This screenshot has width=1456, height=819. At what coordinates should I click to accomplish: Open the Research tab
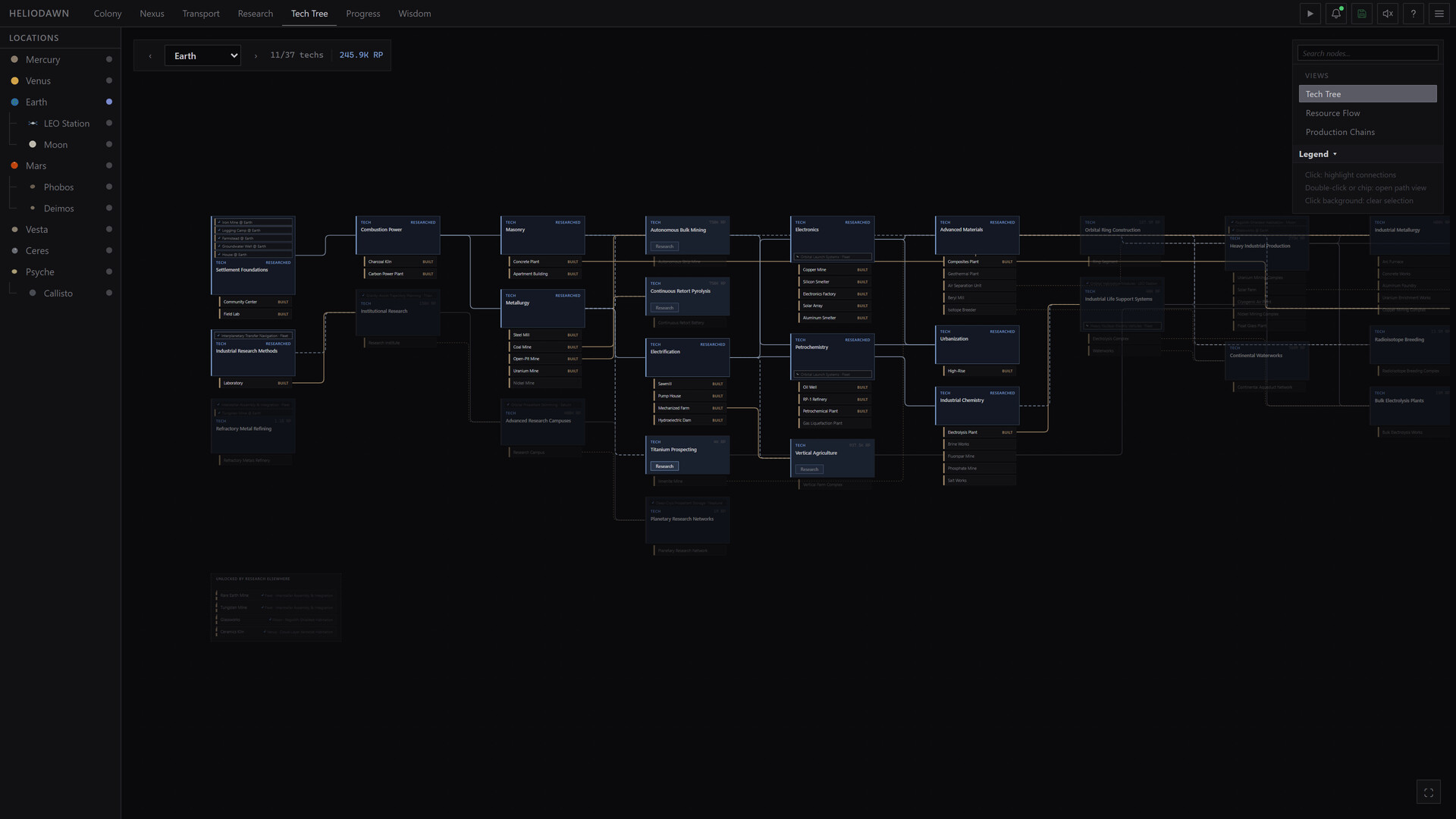pyautogui.click(x=256, y=14)
